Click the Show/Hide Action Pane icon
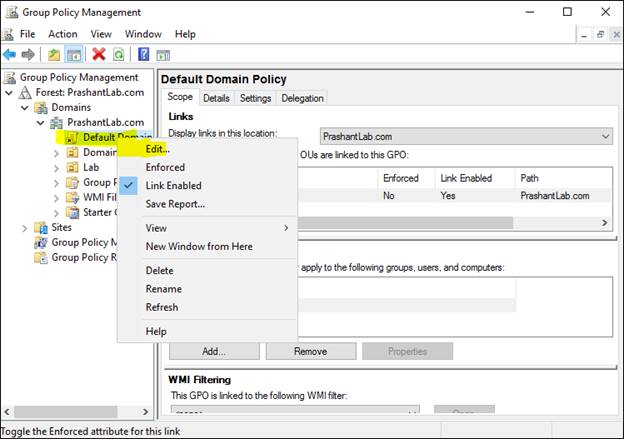The image size is (624, 439). (x=164, y=54)
